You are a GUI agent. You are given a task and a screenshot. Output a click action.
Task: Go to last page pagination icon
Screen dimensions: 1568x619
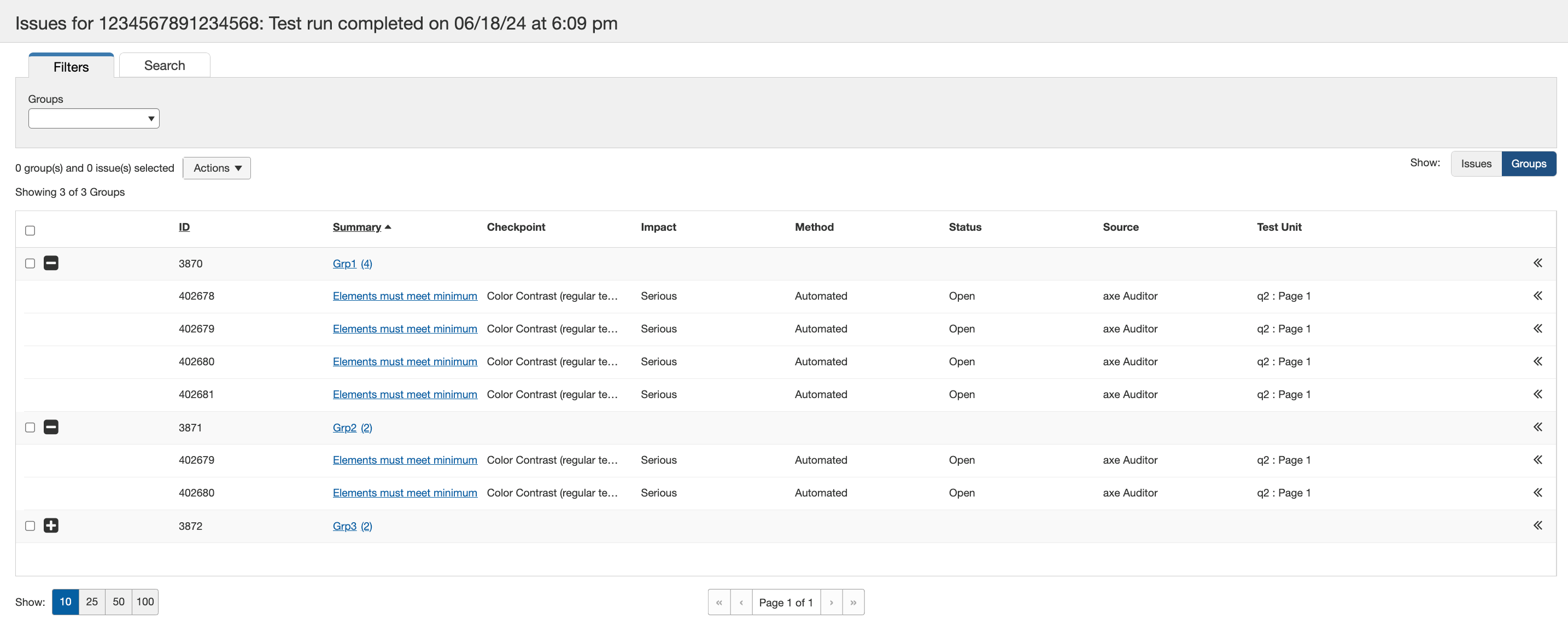pyautogui.click(x=853, y=602)
